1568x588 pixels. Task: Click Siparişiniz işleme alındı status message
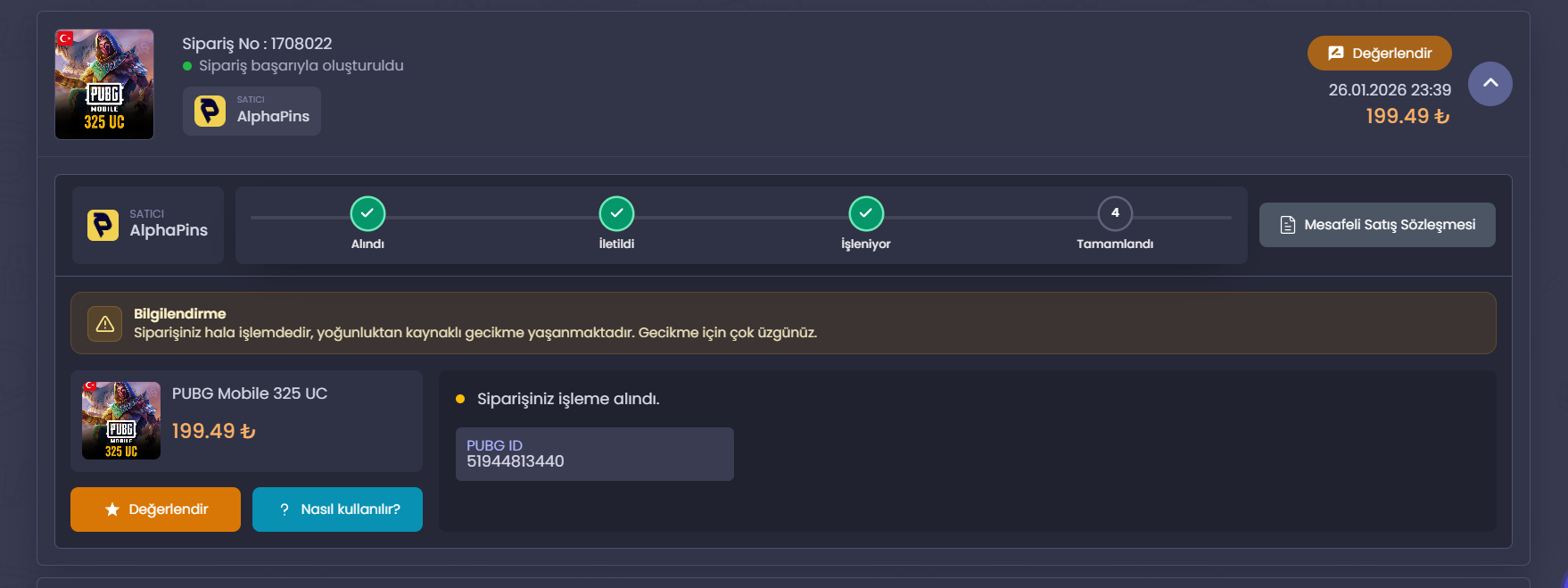(568, 399)
